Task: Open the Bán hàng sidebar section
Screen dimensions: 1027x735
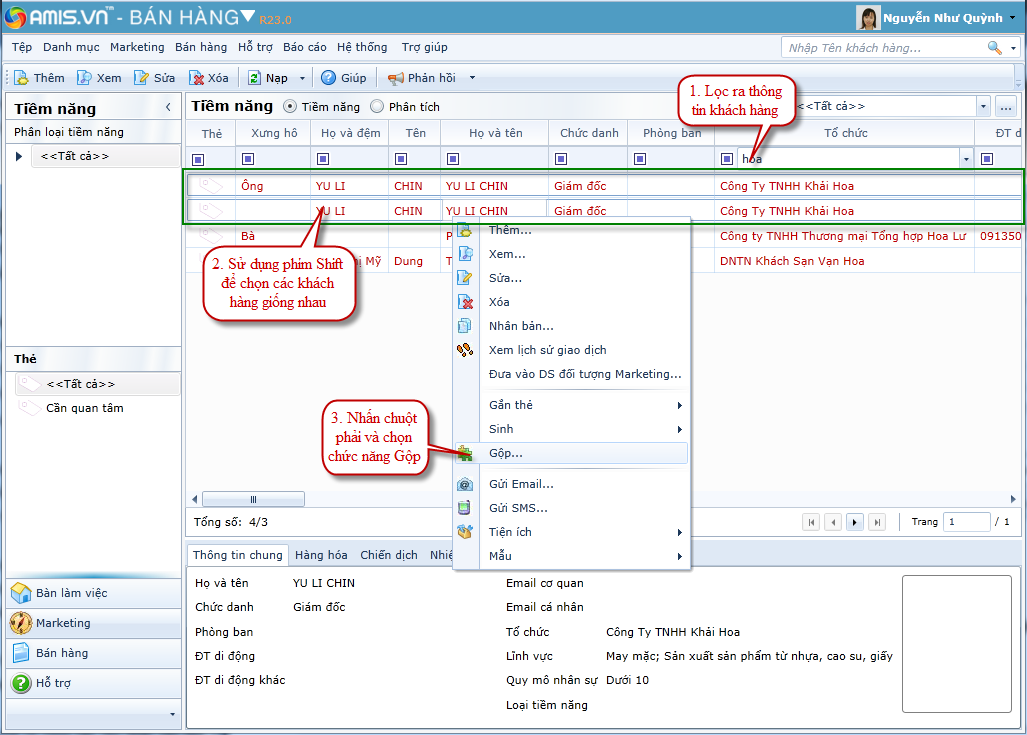Action: tap(62, 653)
